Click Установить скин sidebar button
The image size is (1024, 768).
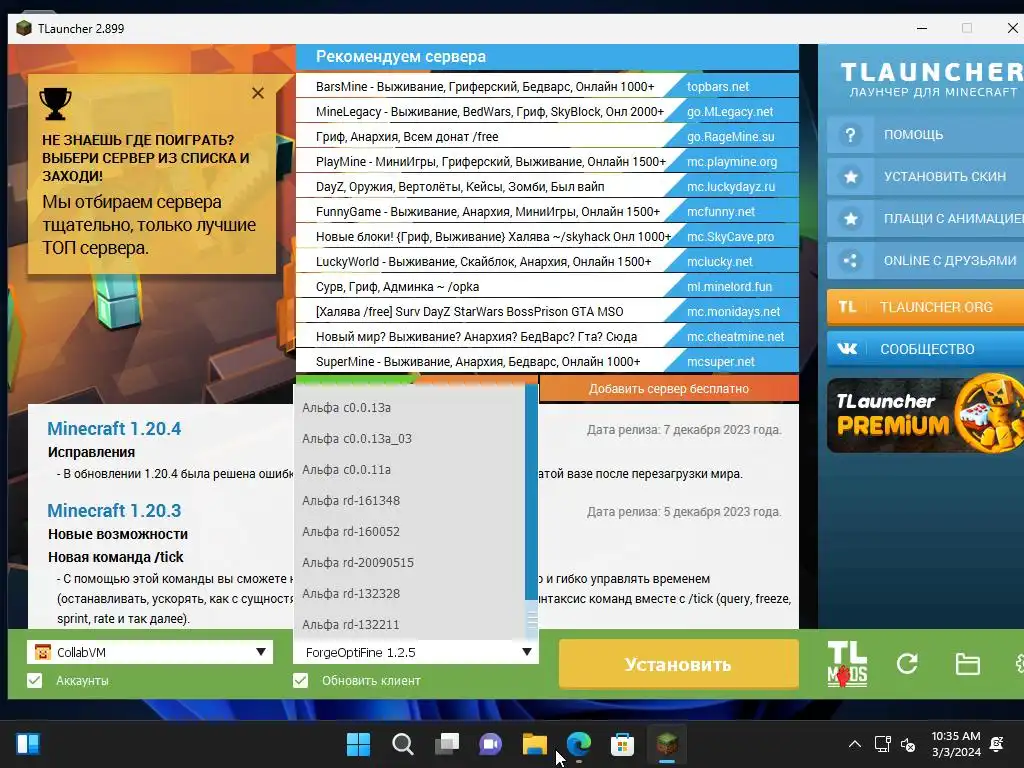925,177
